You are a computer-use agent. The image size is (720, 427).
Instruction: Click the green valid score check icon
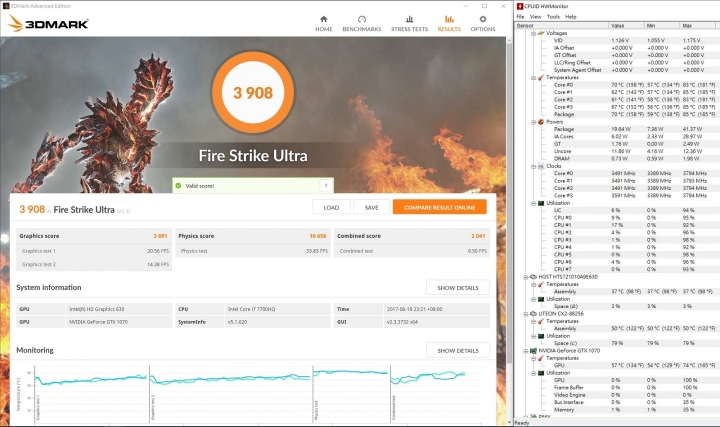178,185
